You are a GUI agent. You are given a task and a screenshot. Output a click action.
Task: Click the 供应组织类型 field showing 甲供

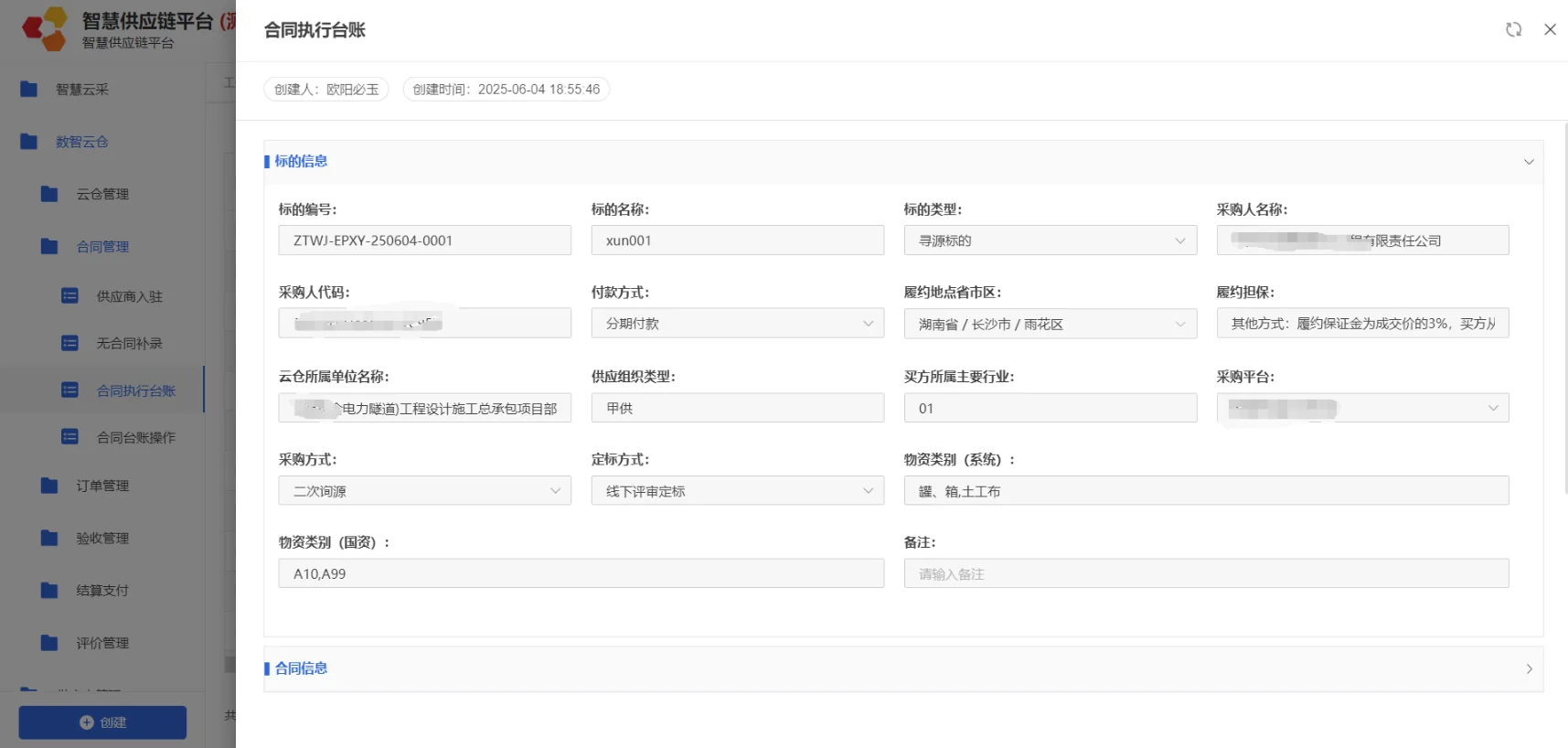(x=738, y=408)
